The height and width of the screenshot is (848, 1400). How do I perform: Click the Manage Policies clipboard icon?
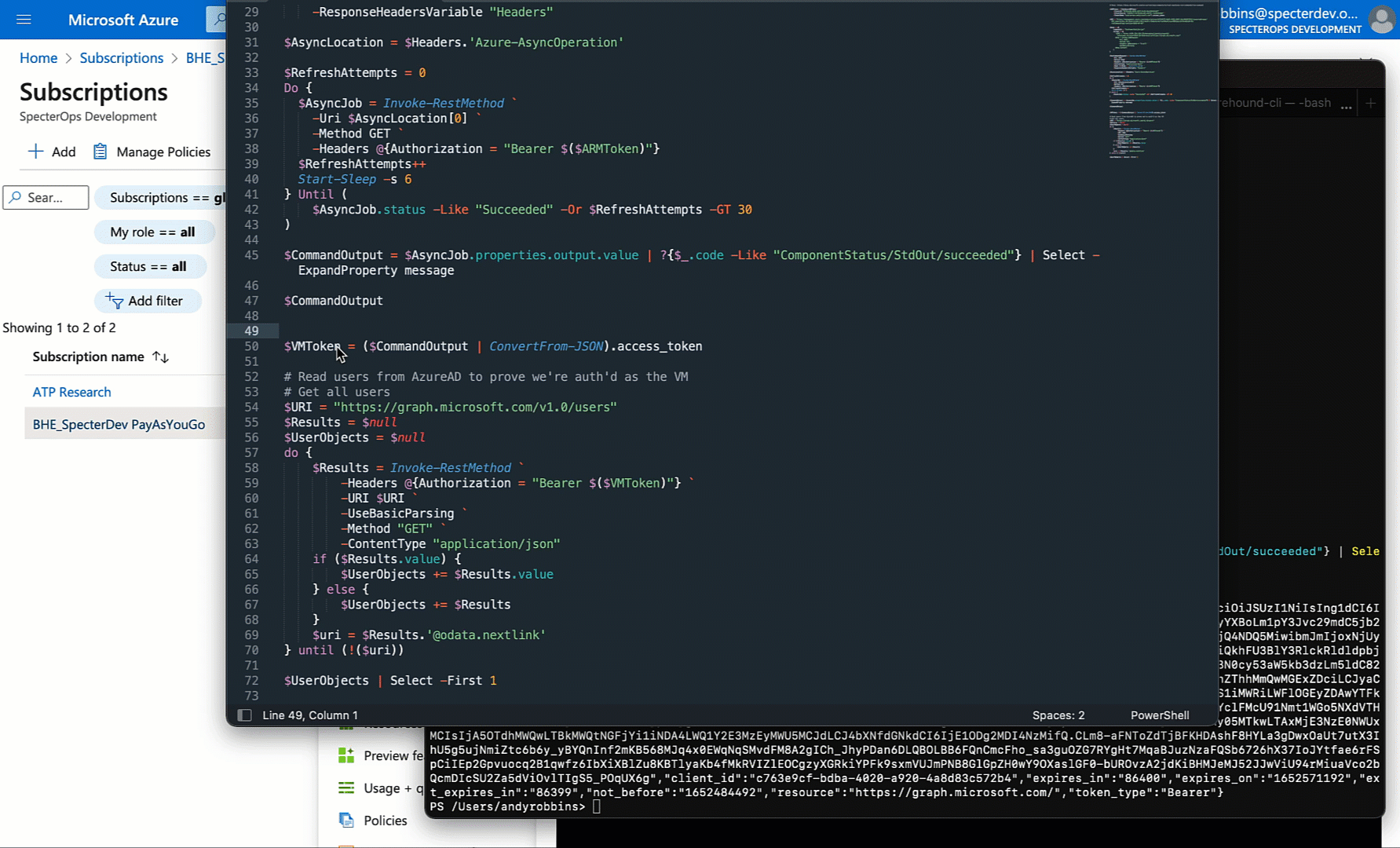[x=100, y=152]
